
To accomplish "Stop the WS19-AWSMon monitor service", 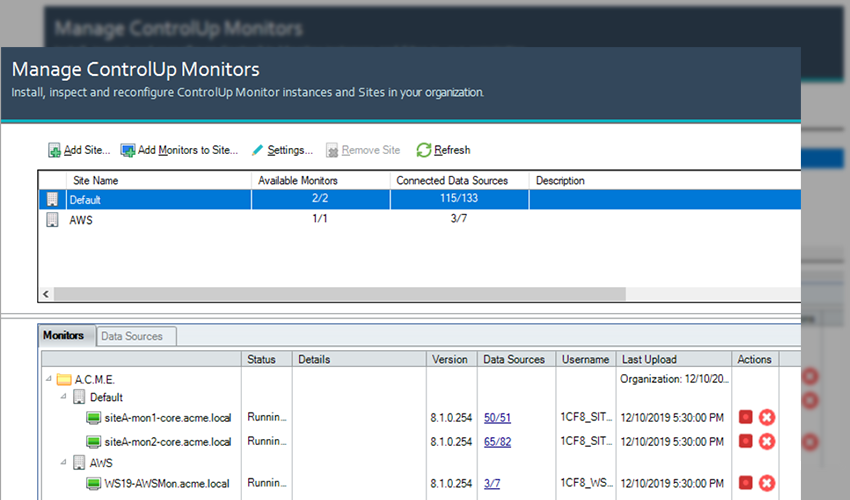I will pyautogui.click(x=746, y=482).
